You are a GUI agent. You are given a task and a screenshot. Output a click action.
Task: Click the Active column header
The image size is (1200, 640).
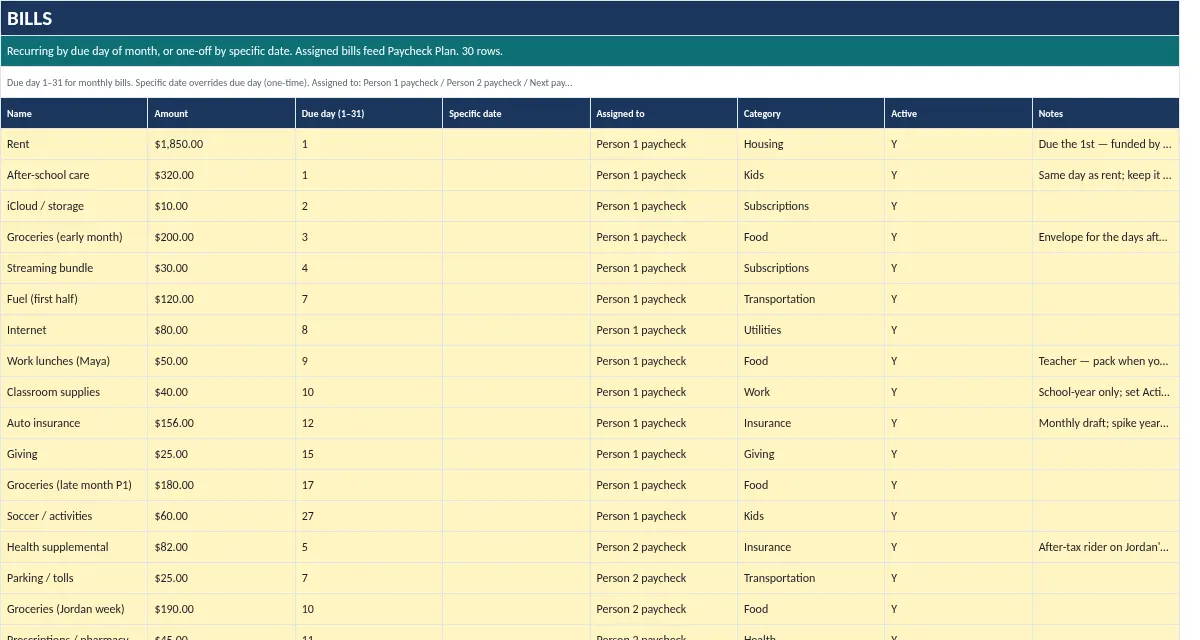coord(958,113)
